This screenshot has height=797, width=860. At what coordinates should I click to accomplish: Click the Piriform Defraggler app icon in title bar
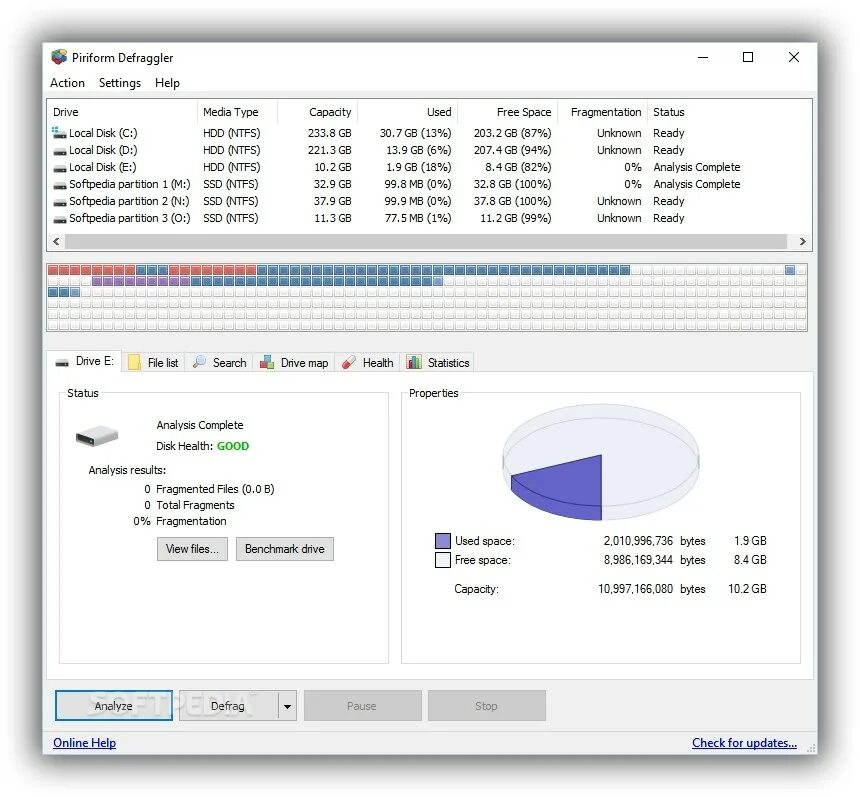click(x=59, y=57)
